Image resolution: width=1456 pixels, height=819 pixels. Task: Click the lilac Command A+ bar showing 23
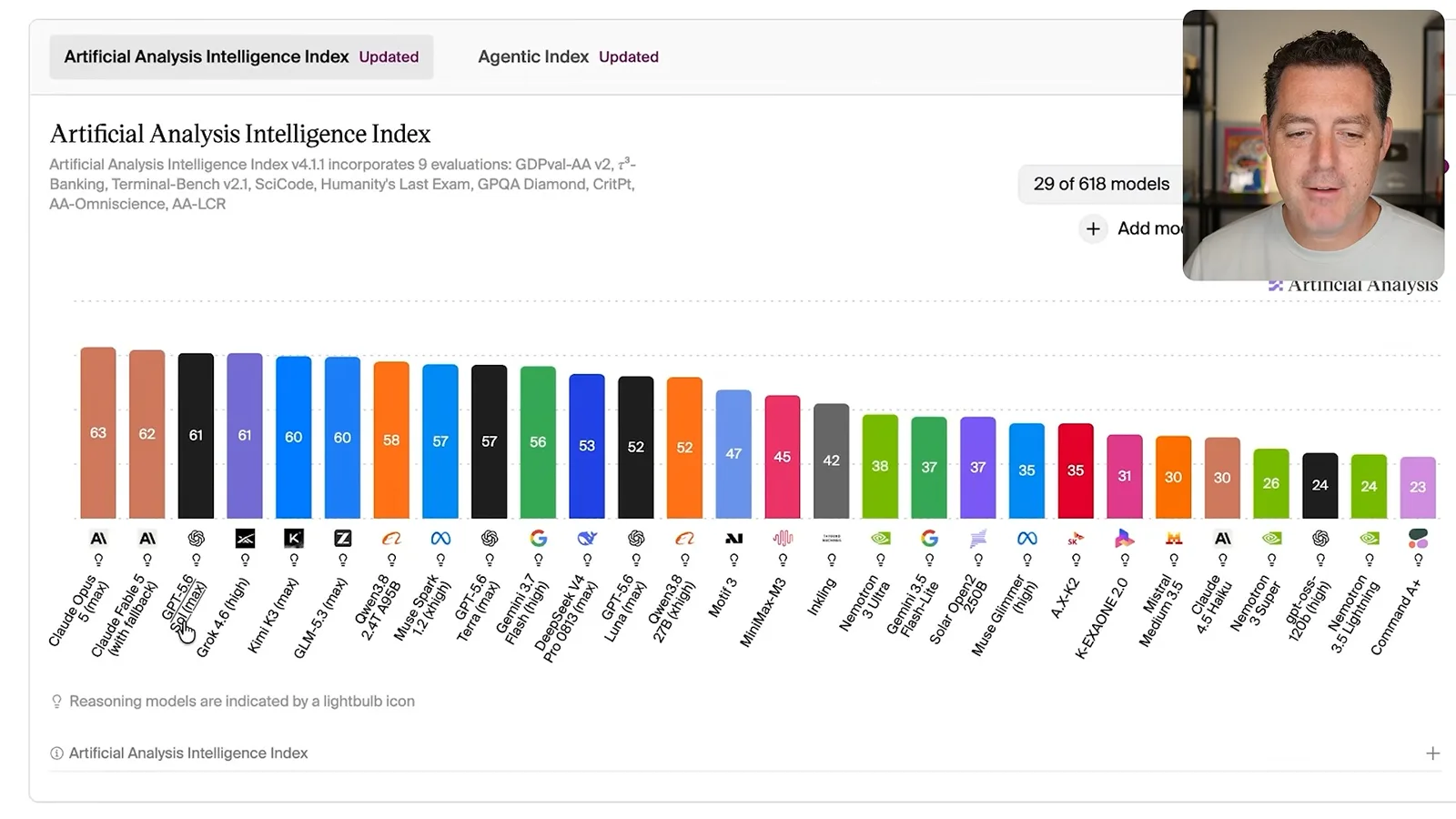click(1418, 487)
